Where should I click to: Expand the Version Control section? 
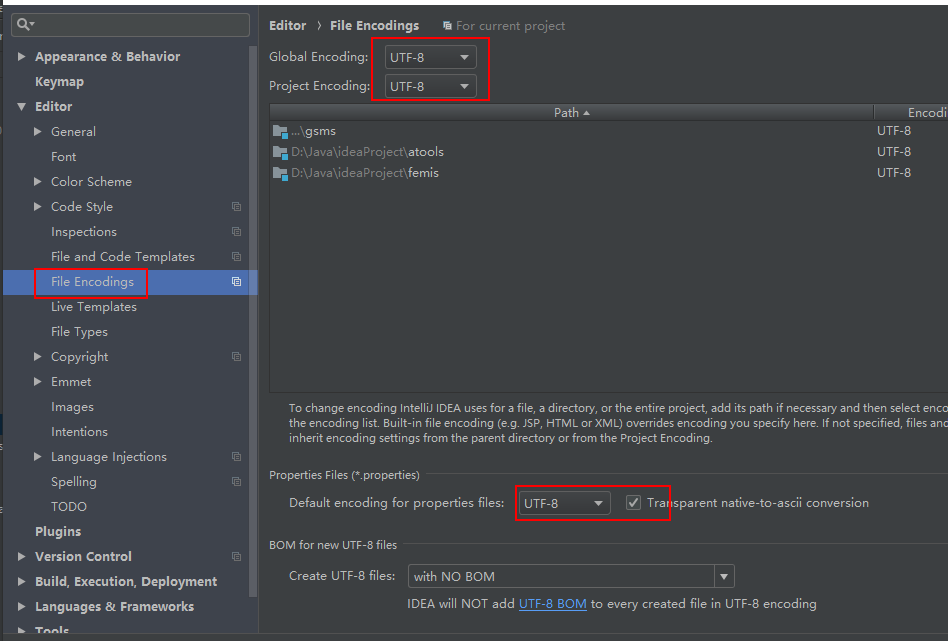22,556
